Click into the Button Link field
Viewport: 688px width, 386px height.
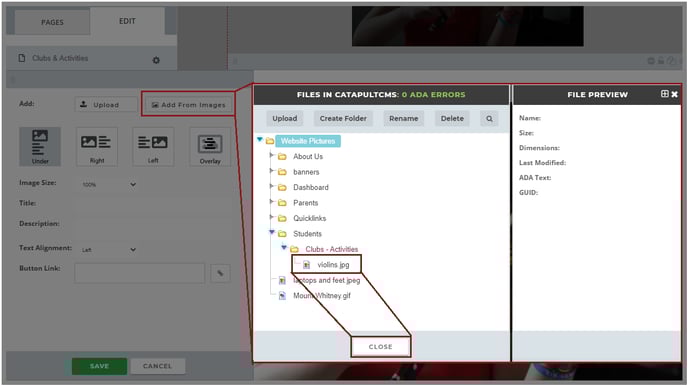140,273
